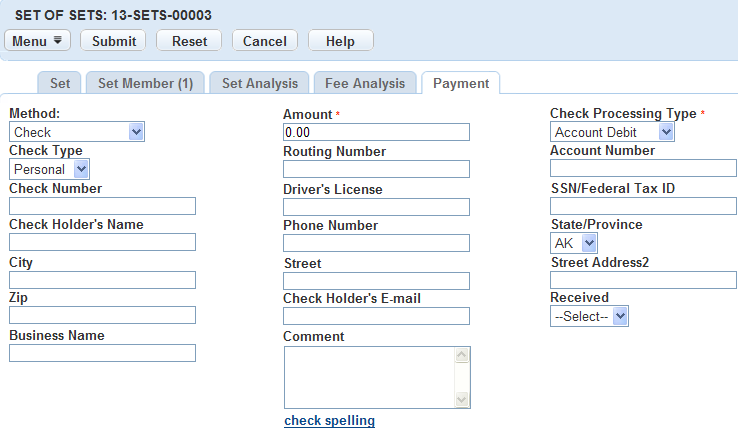Screen dimensions: 738x431
Task: Select the Fee Analysis tab
Action: (365, 84)
